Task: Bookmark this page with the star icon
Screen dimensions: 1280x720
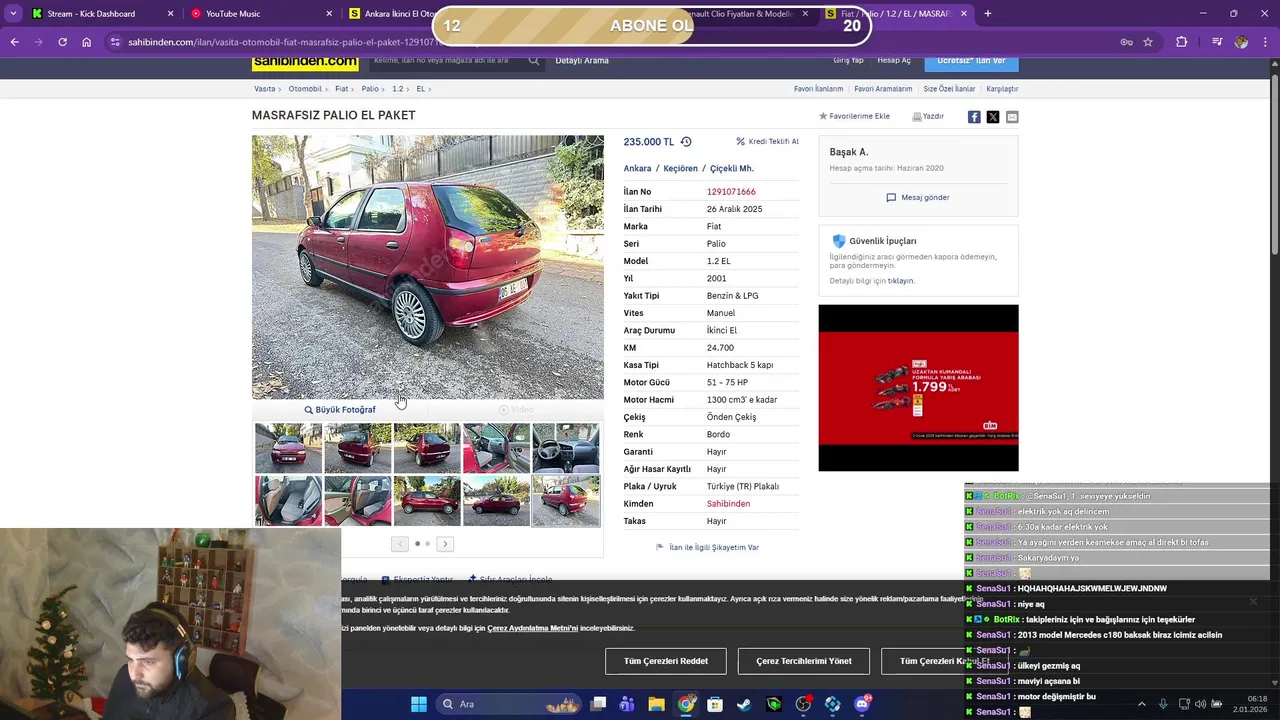Action: coord(1148,42)
